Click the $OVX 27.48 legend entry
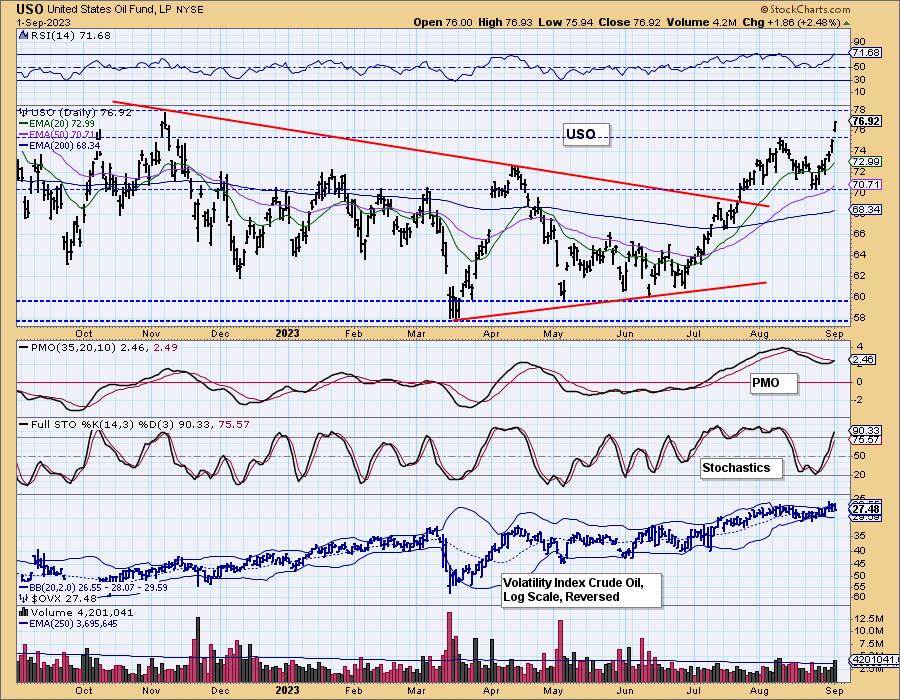 (59, 598)
